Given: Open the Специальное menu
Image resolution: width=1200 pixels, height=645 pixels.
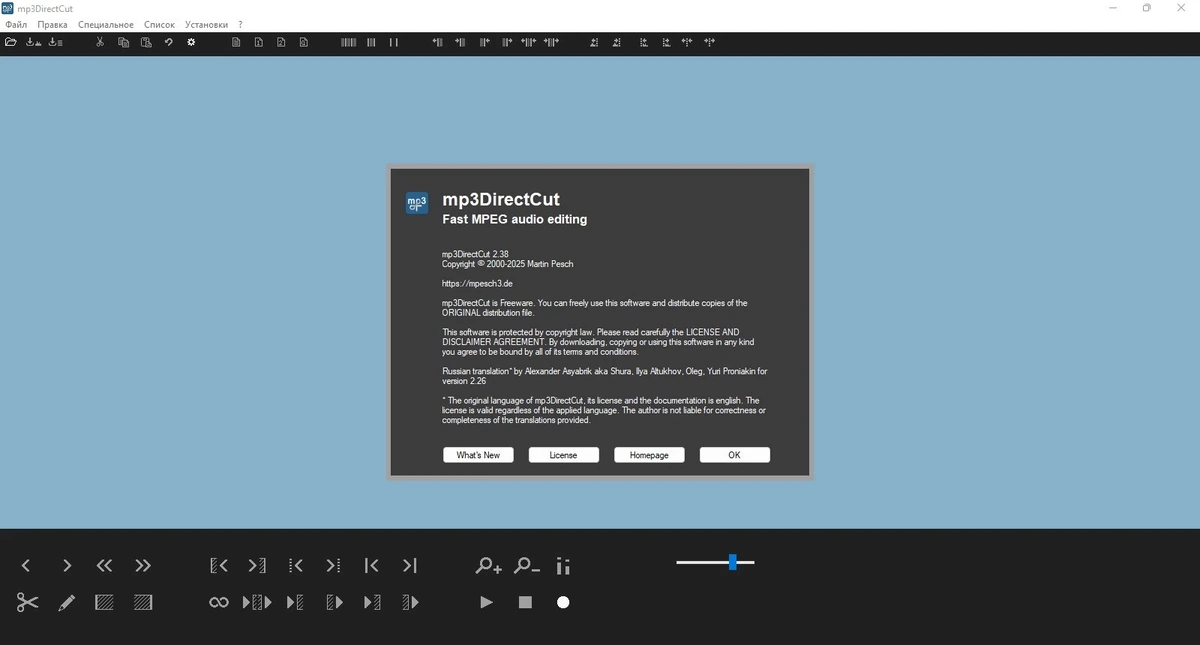Looking at the screenshot, I should tap(106, 24).
